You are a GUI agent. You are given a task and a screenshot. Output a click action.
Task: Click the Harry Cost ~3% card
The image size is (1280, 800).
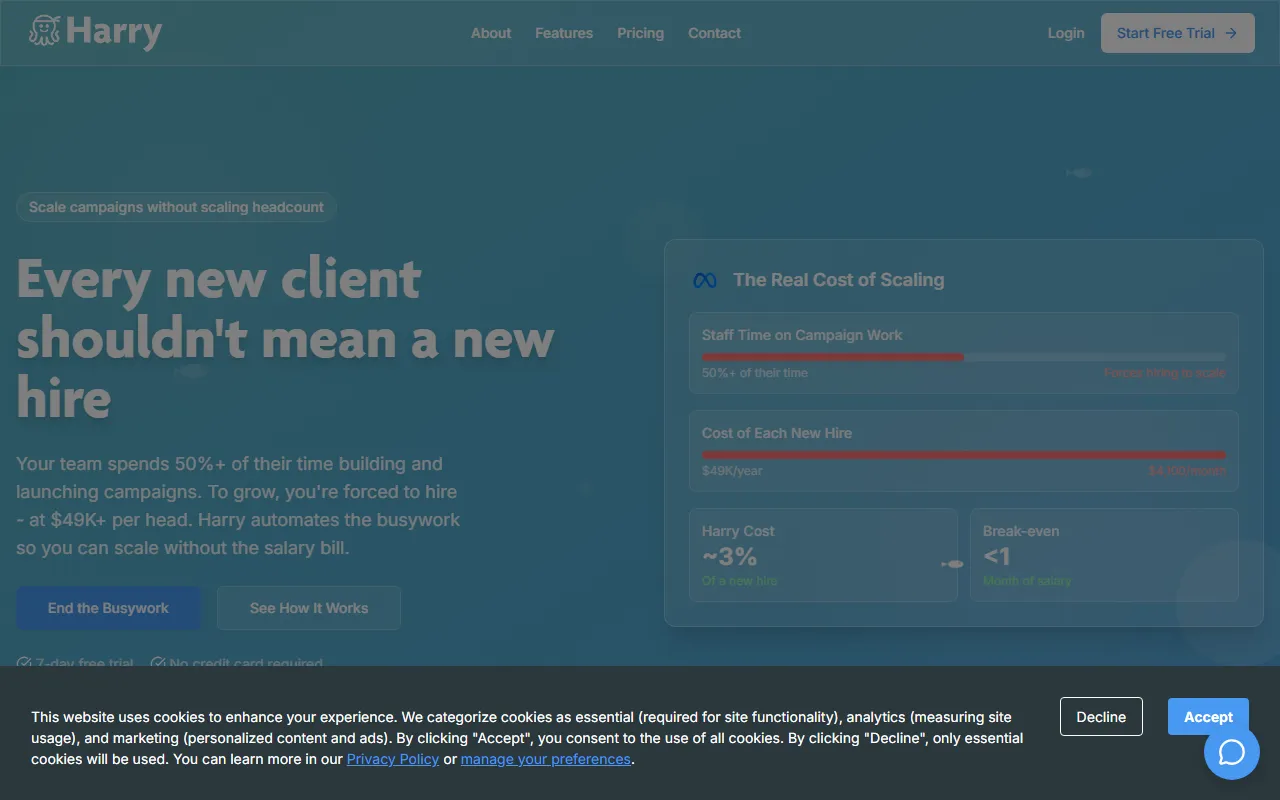(822, 555)
